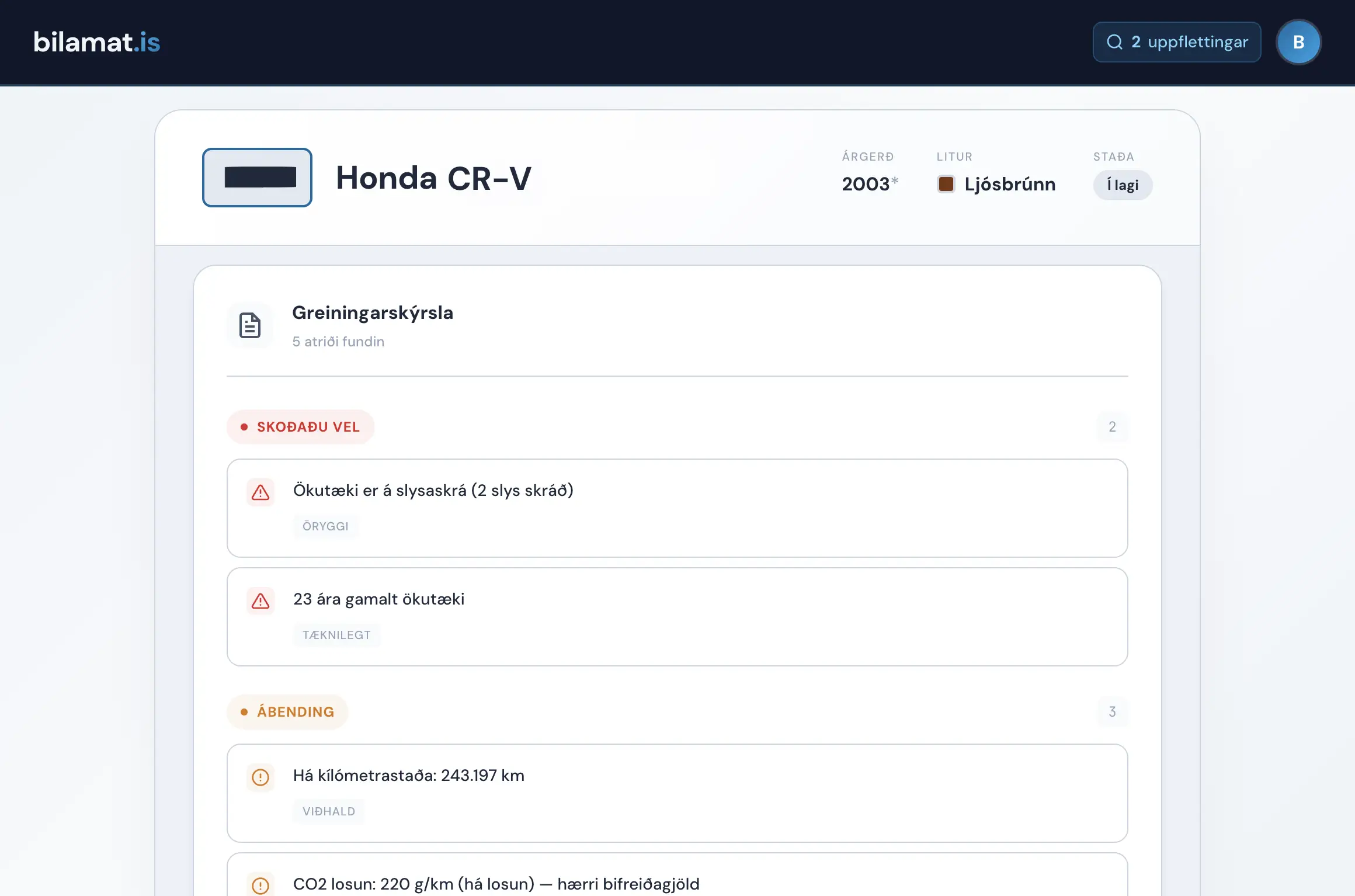Click the orange alert icon for CO2 losun
The image size is (1355, 896).
(x=260, y=885)
